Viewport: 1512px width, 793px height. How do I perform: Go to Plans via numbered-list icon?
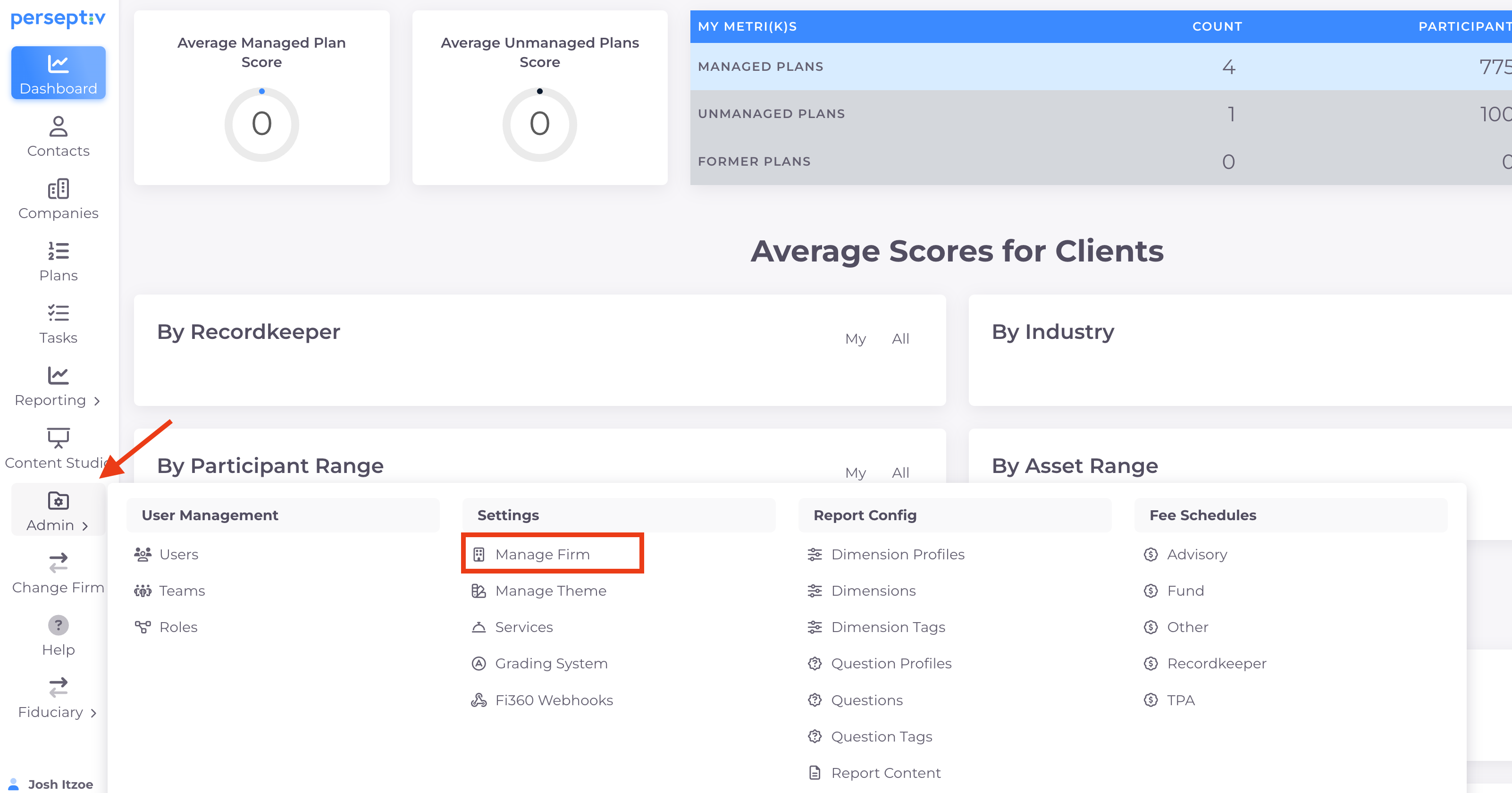[x=58, y=251]
